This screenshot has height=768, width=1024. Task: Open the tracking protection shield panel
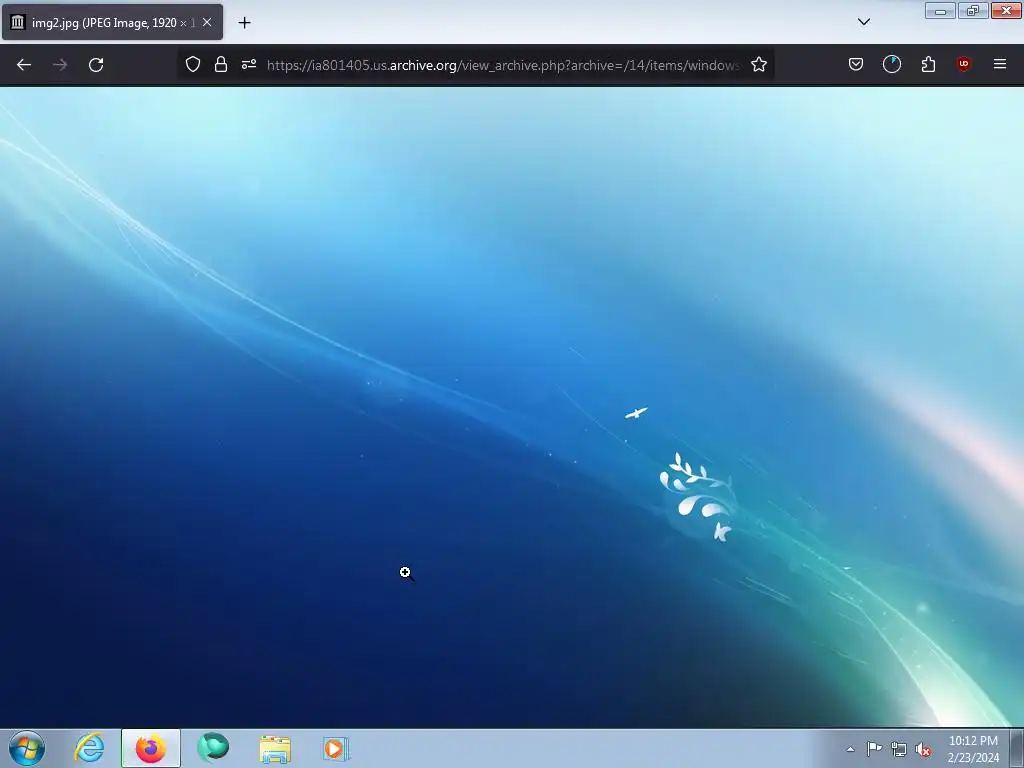193,64
